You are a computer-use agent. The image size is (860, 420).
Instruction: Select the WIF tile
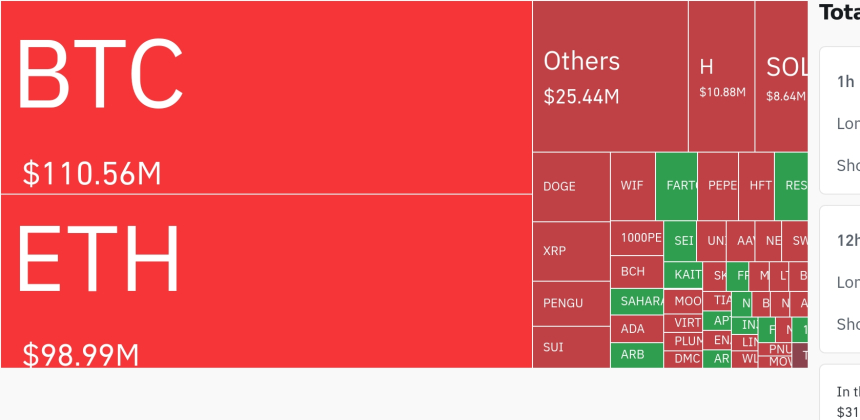click(x=632, y=186)
